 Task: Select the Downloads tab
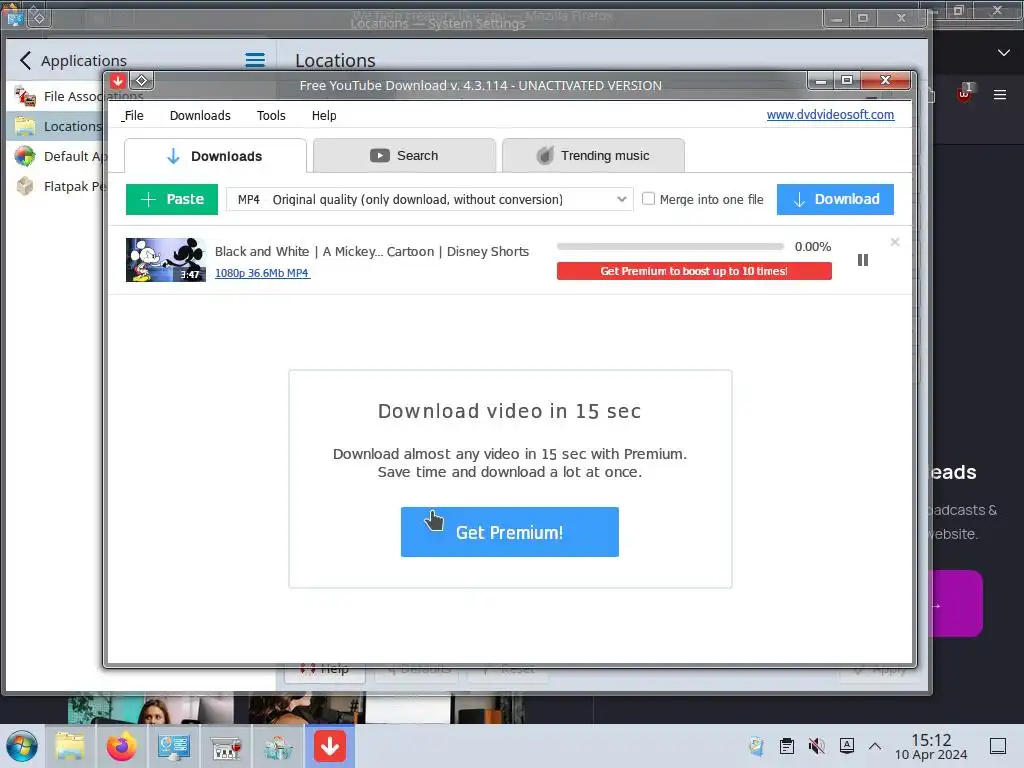click(215, 156)
